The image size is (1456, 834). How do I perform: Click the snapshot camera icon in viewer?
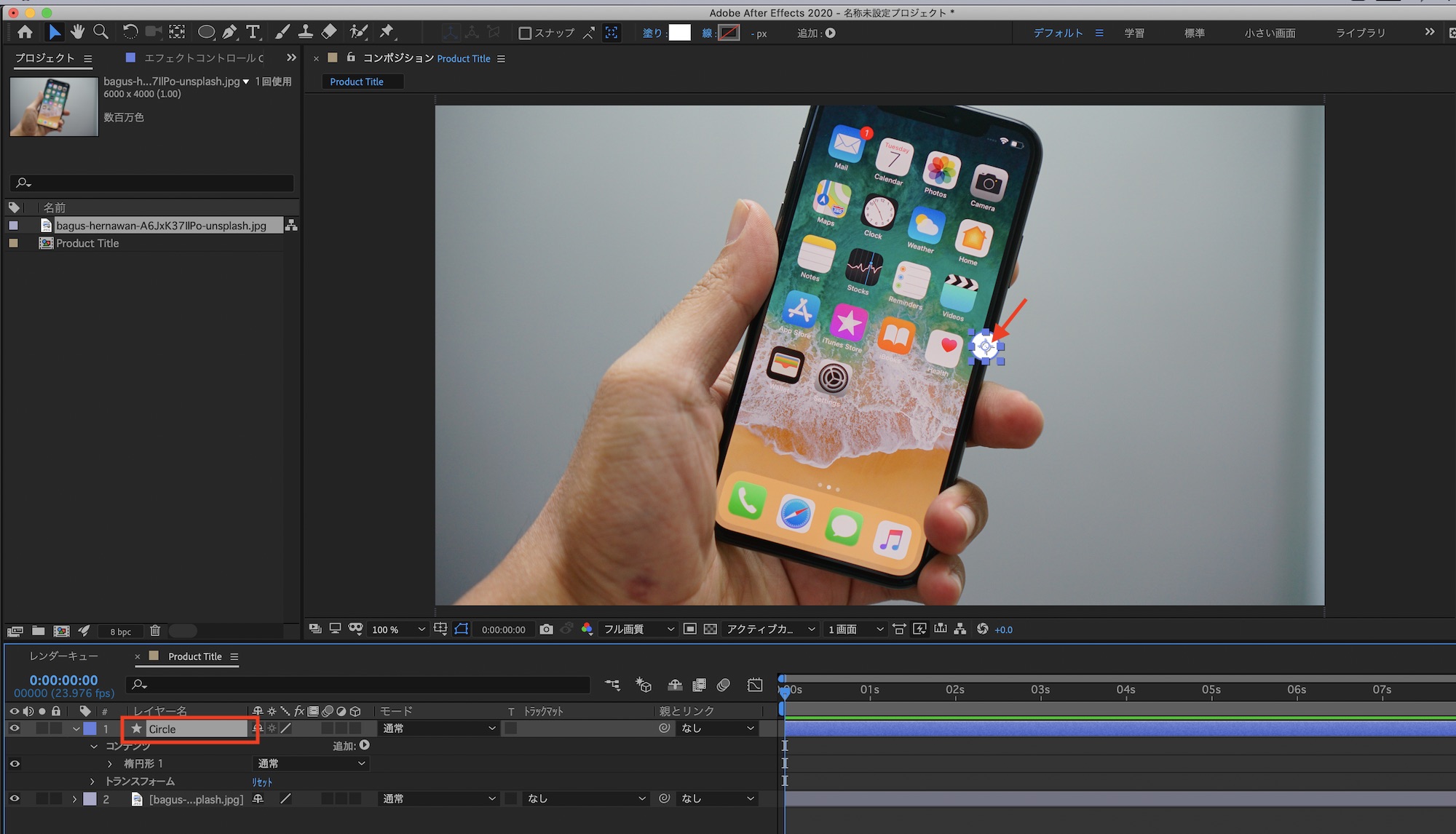pos(546,630)
